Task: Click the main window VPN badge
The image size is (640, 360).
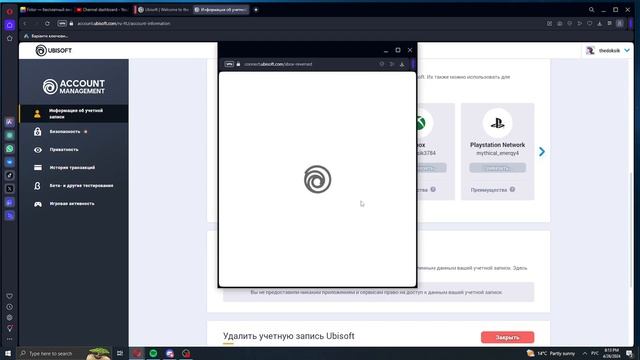Action: pos(62,24)
